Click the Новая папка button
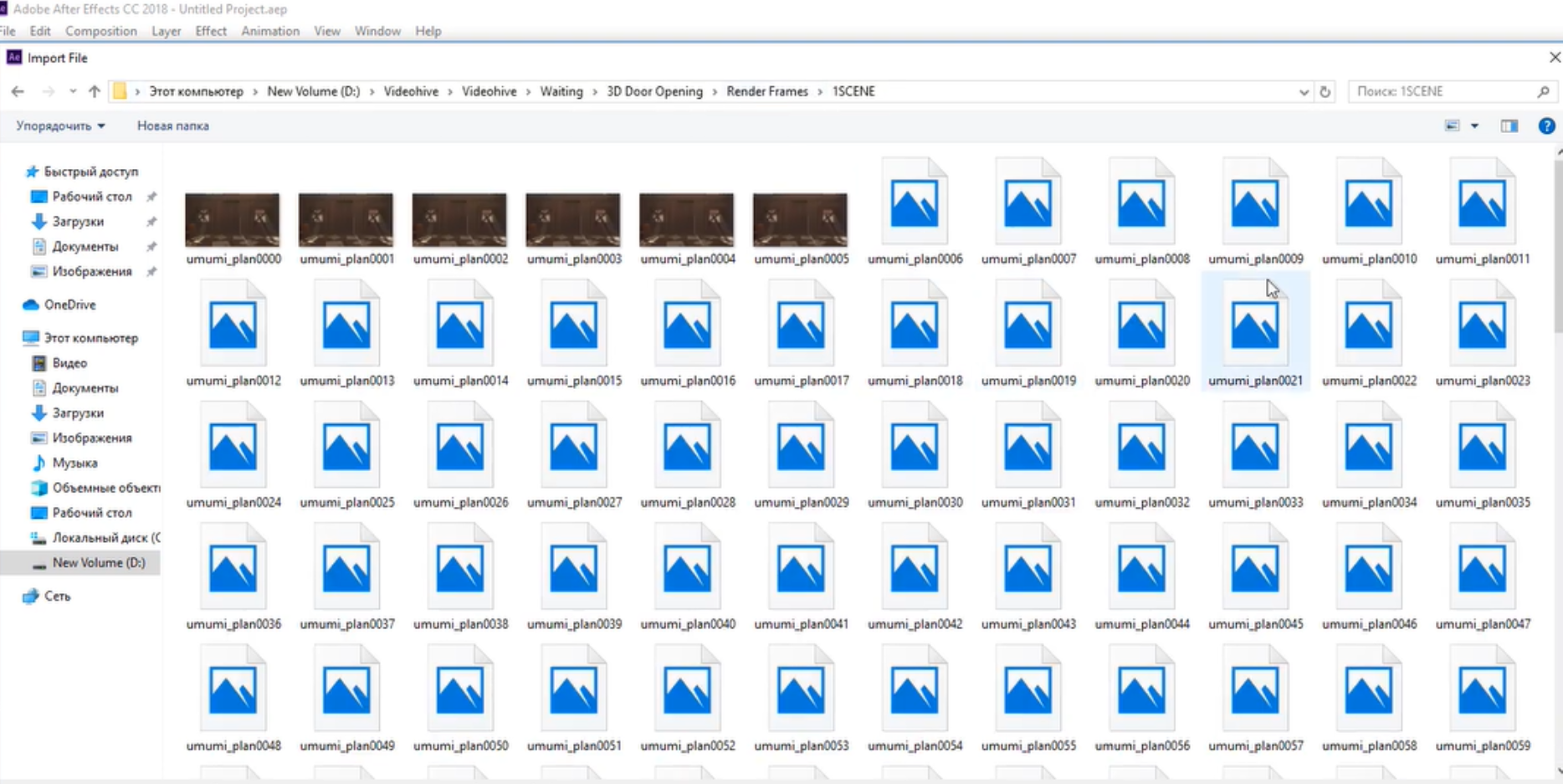 (172, 126)
